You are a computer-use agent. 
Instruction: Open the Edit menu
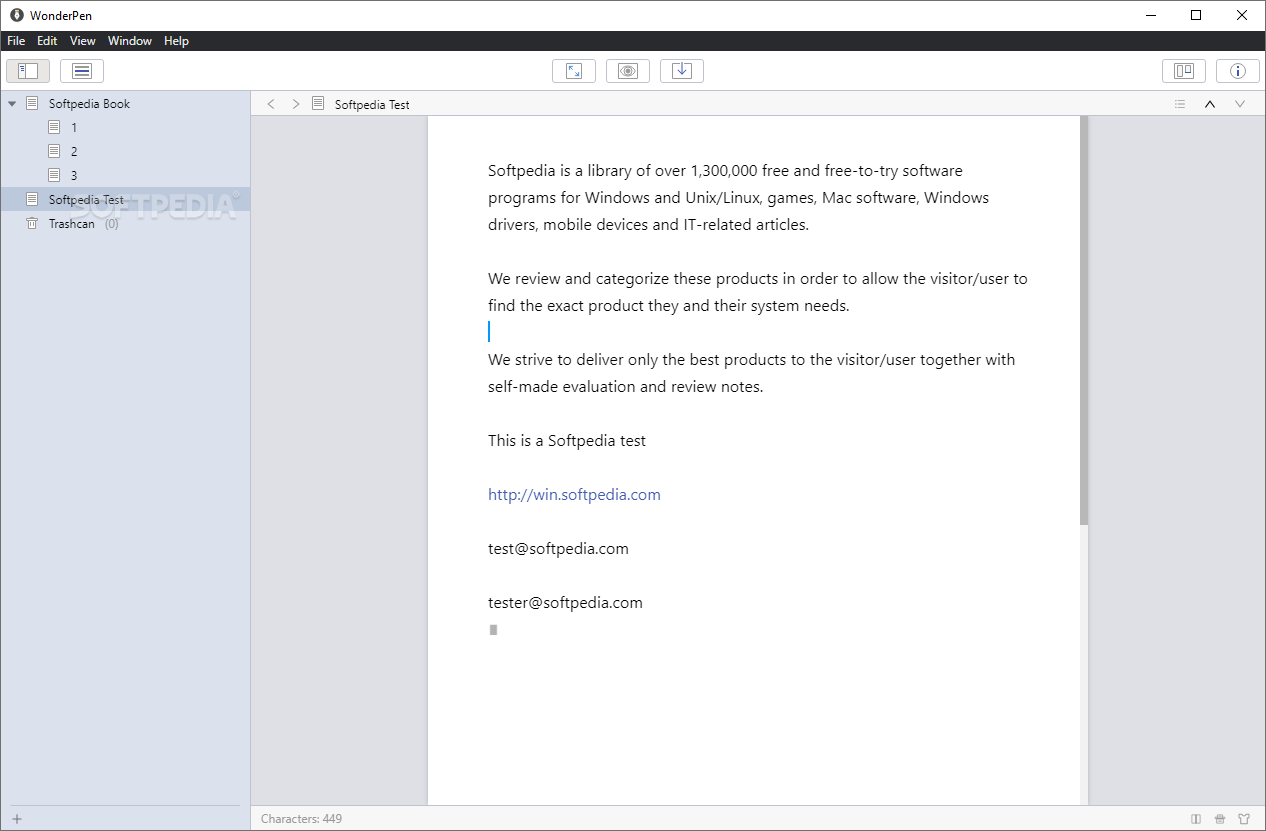[x=47, y=41]
